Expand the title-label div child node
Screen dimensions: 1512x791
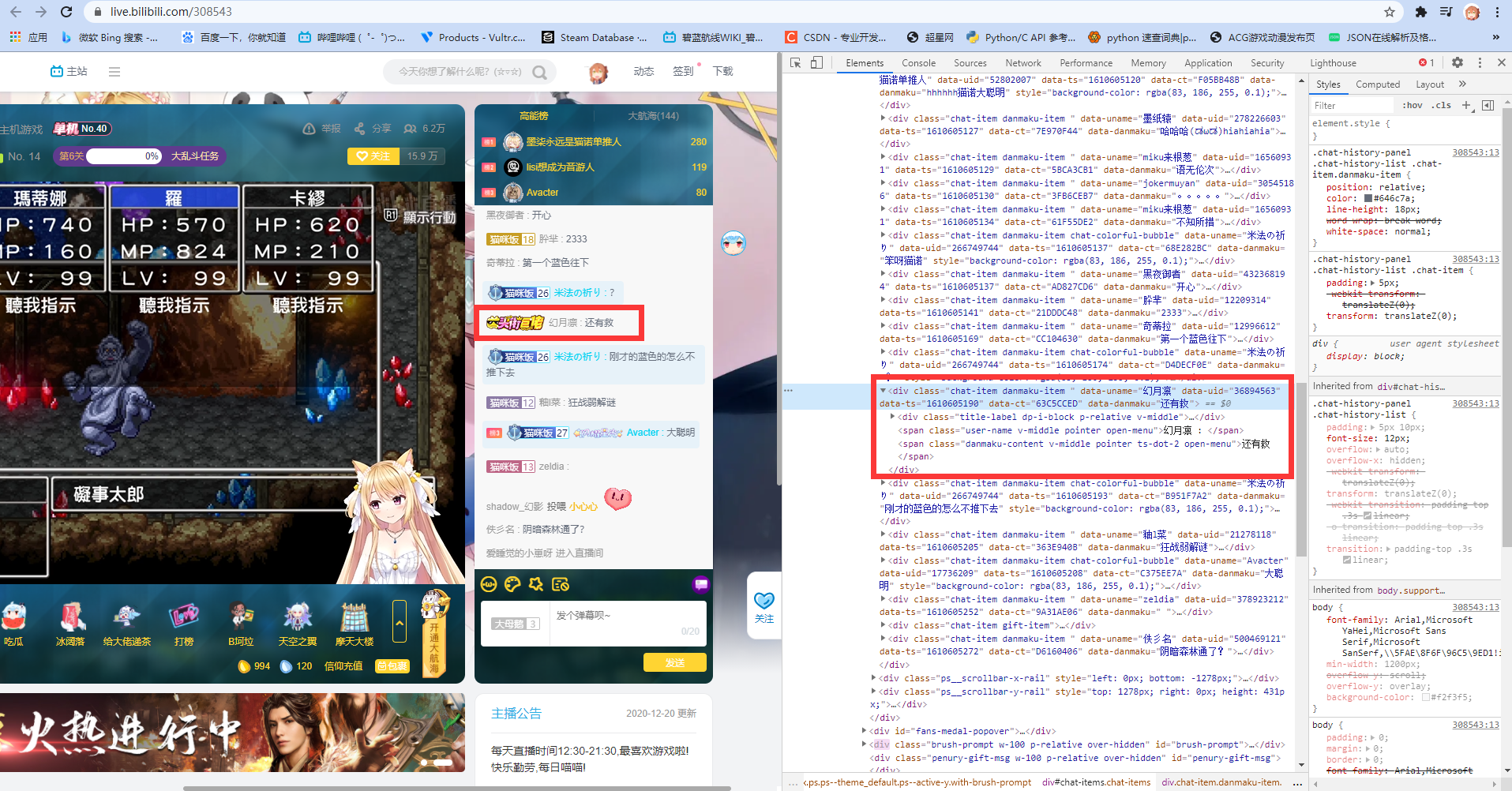point(892,417)
